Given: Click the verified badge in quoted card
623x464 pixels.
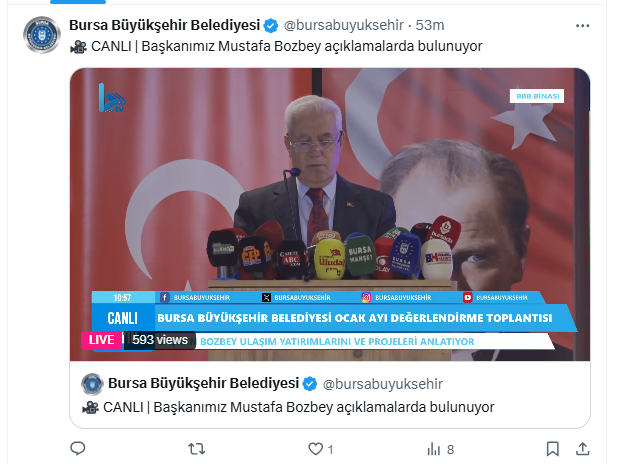Looking at the screenshot, I should pos(310,384).
